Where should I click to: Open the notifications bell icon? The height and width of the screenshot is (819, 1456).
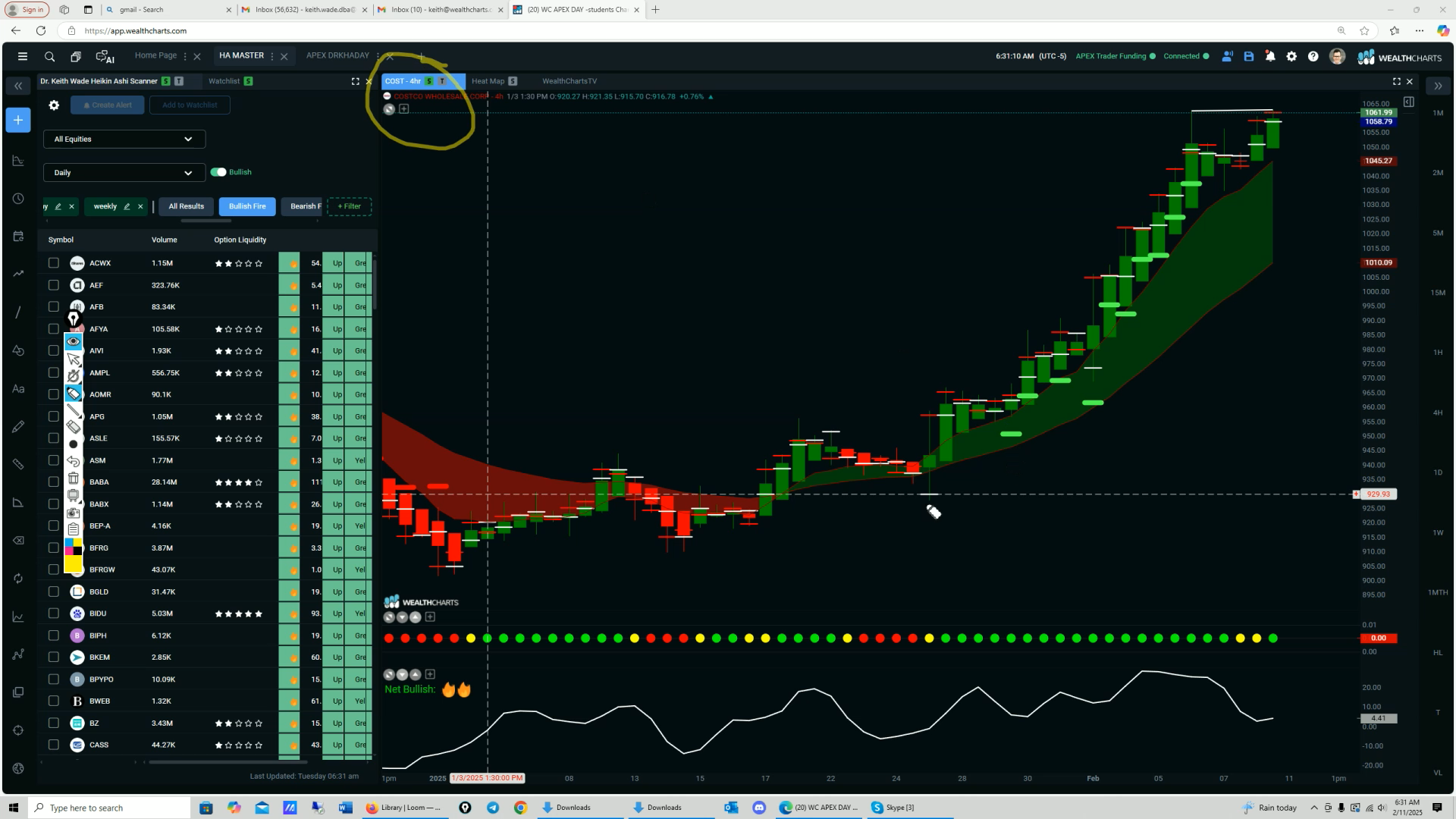point(1270,56)
